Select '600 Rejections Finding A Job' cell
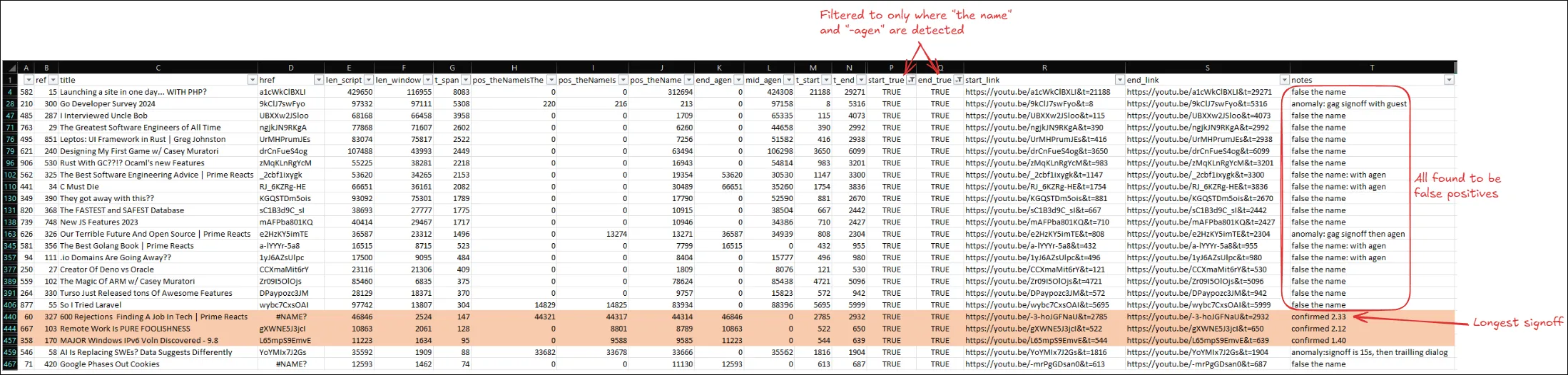The height and width of the screenshot is (375, 1568). point(158,317)
